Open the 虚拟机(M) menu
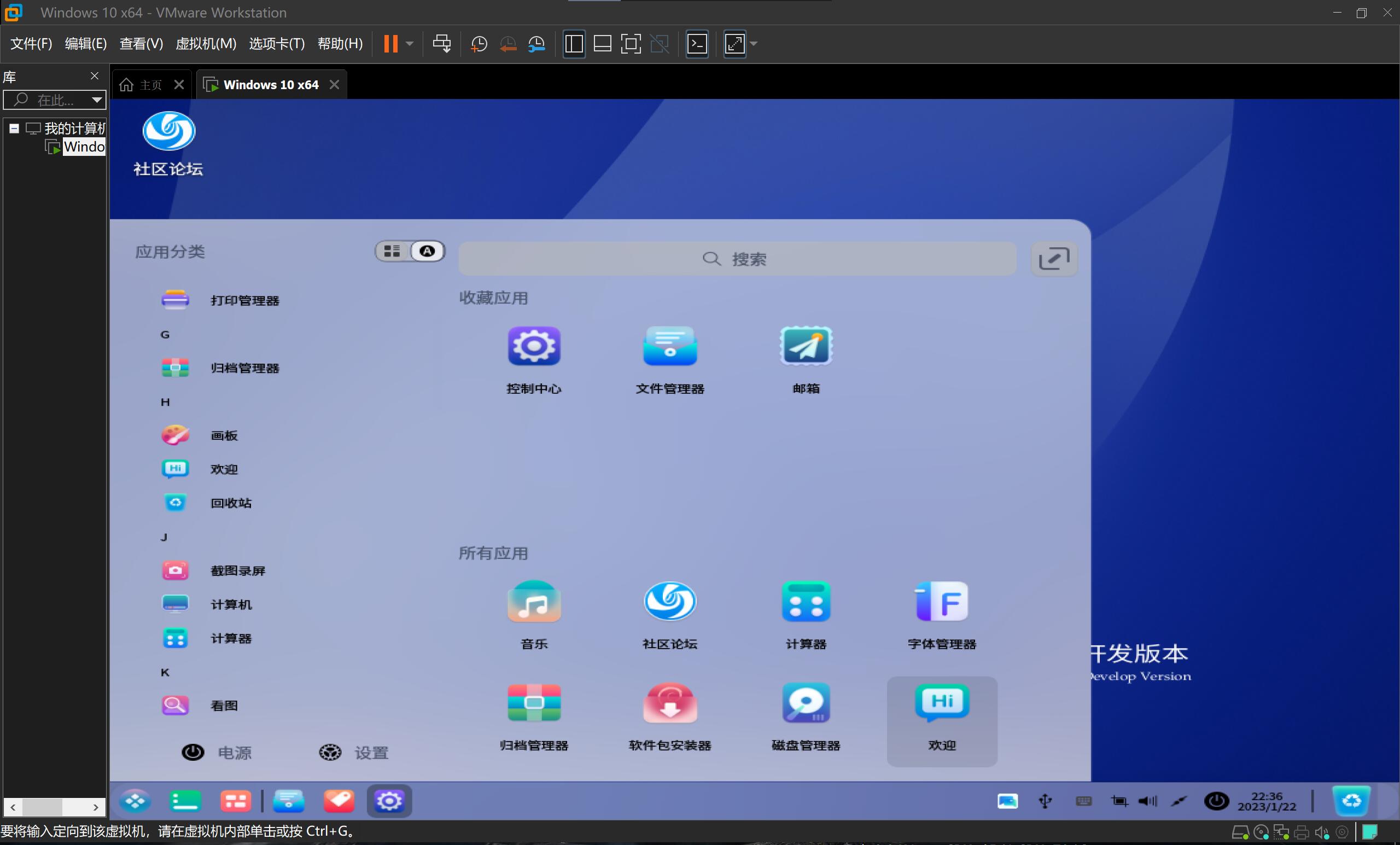 [x=206, y=44]
